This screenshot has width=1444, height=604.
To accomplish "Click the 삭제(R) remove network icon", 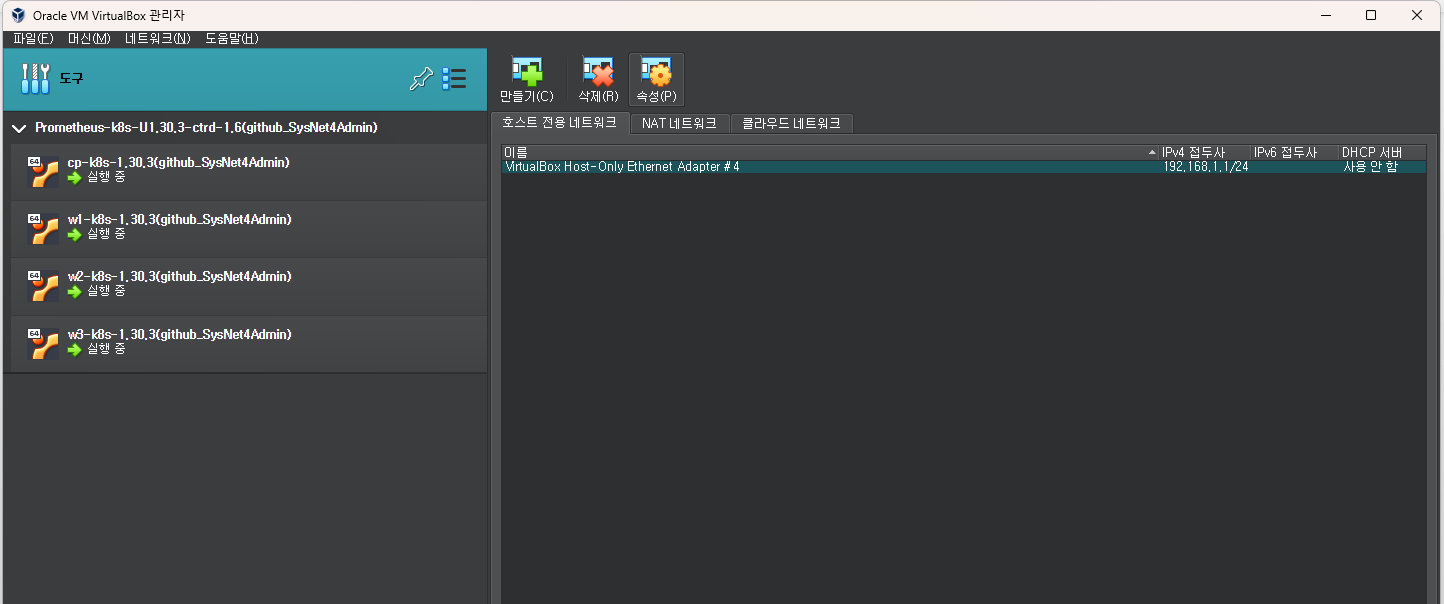I will click(x=598, y=72).
